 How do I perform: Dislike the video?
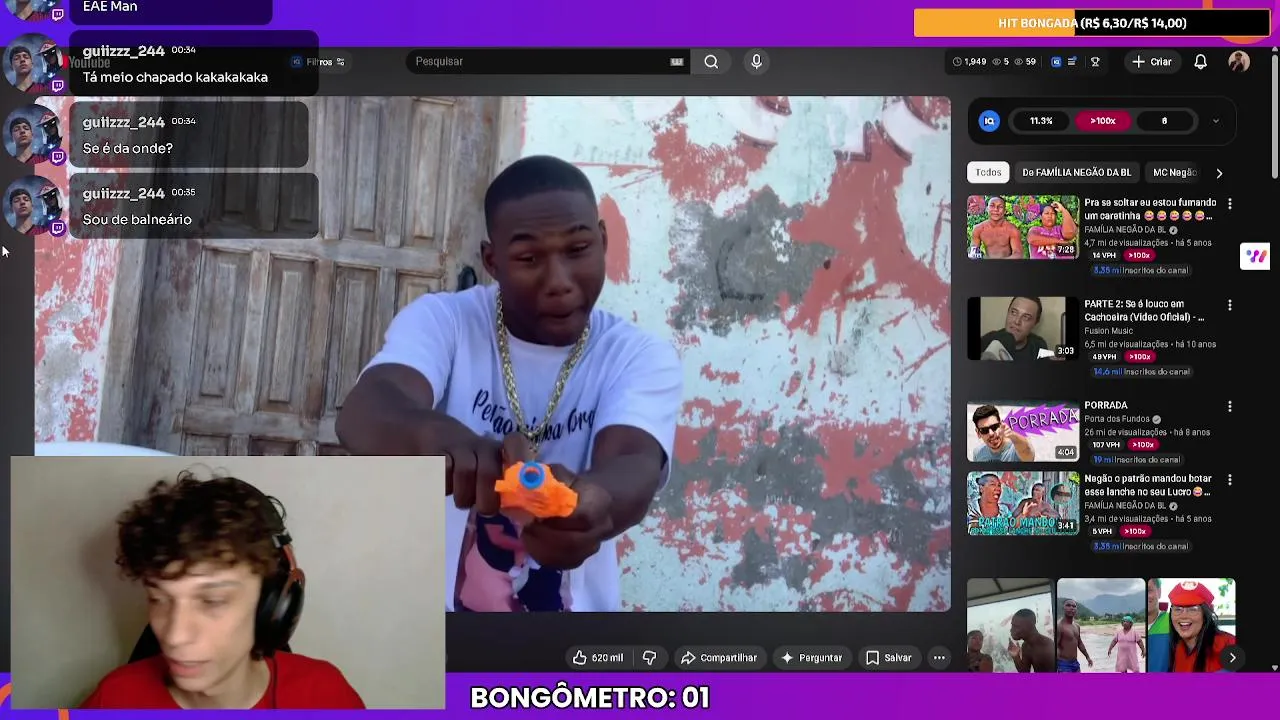point(649,658)
